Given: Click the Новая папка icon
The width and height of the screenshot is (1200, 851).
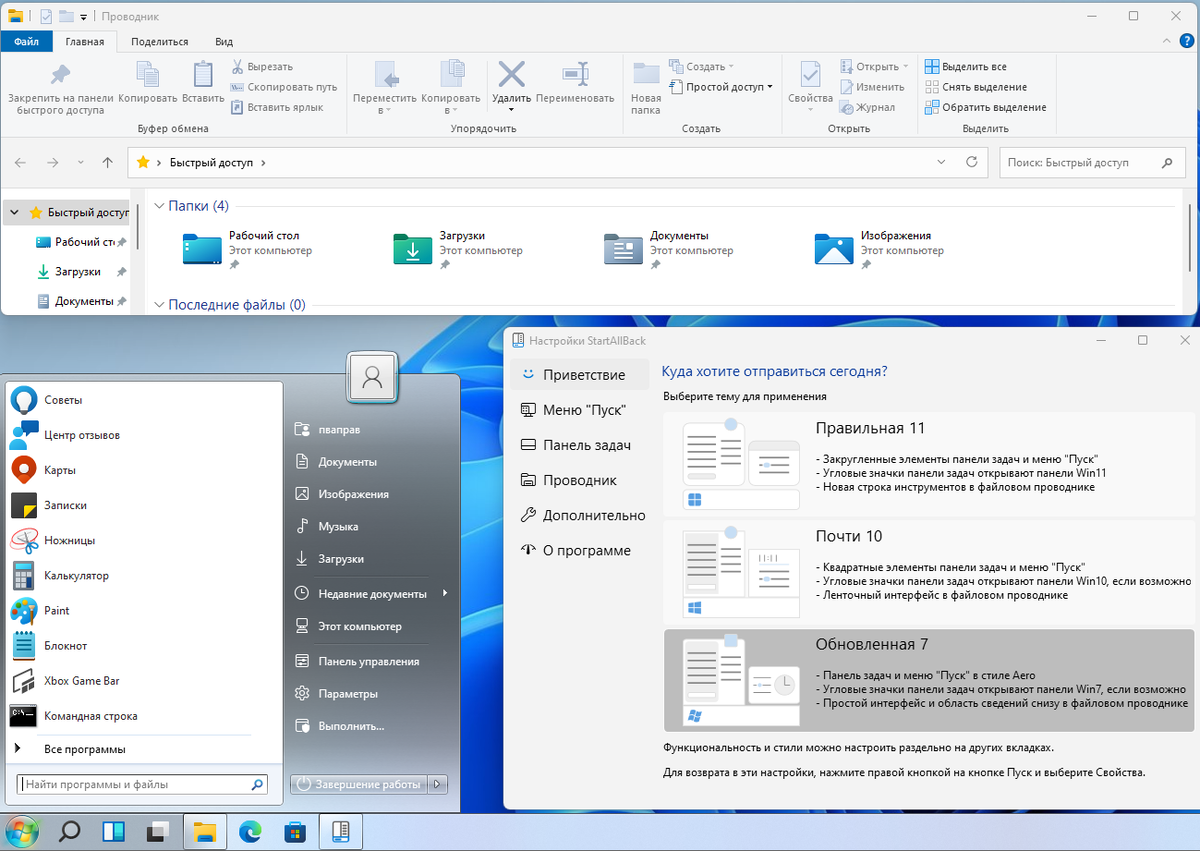Looking at the screenshot, I should [646, 75].
